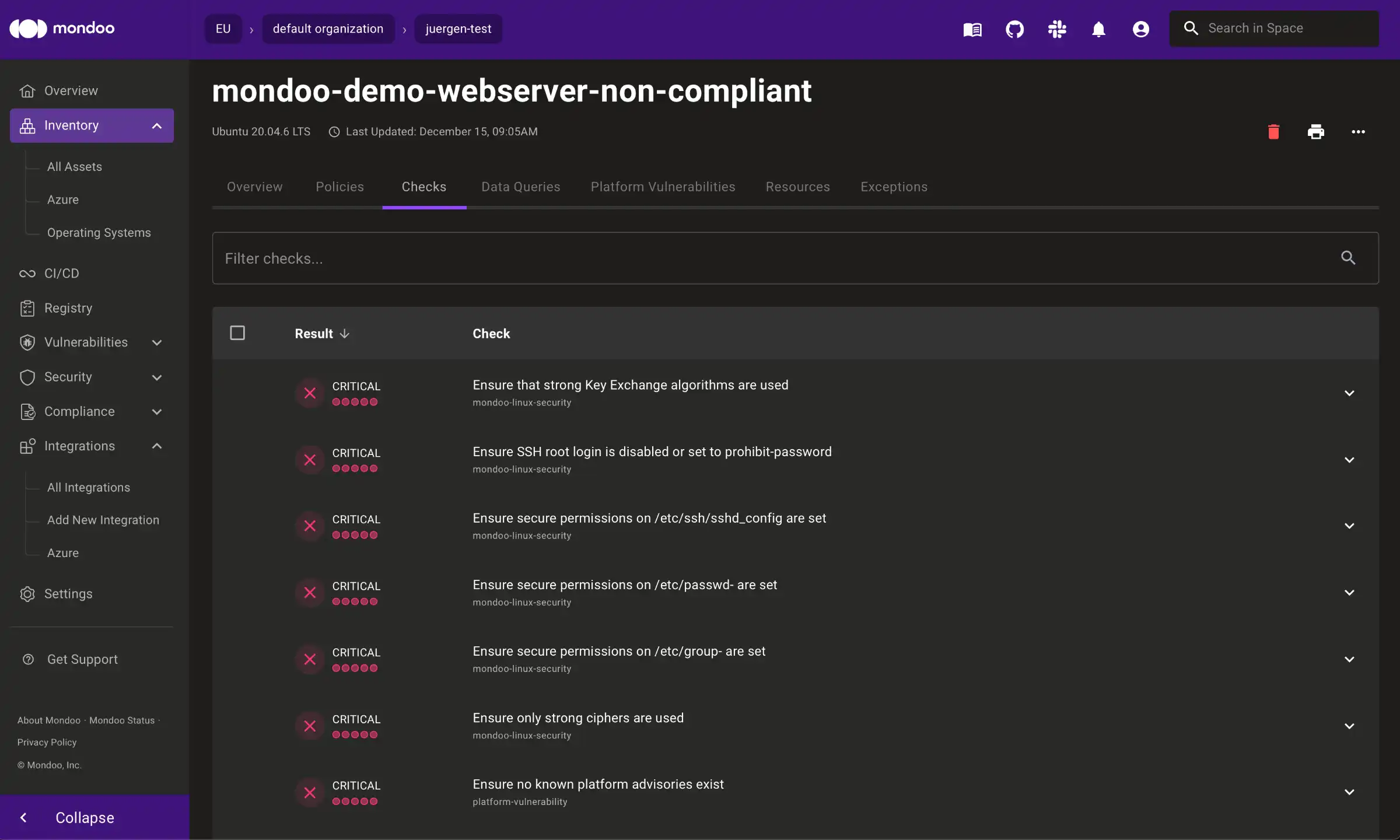The height and width of the screenshot is (840, 1400).
Task: Open the three-dot more options menu
Action: click(x=1358, y=132)
